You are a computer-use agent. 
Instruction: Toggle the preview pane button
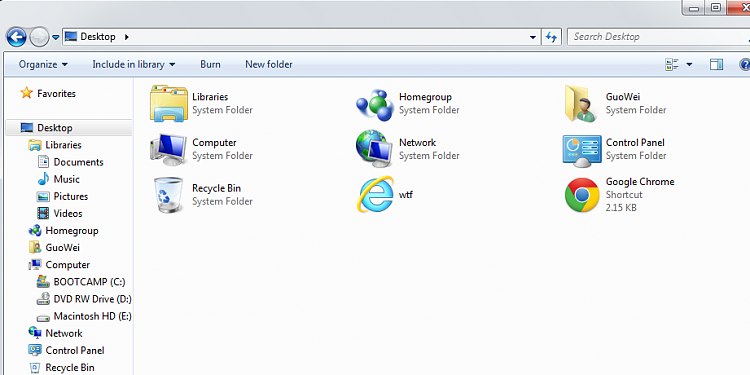click(716, 65)
